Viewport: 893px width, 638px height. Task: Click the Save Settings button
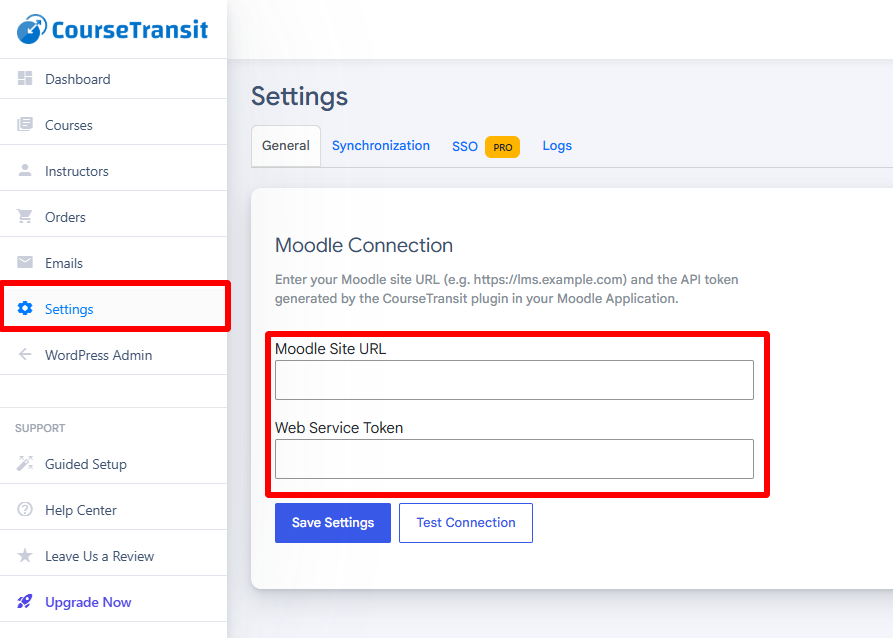pyautogui.click(x=333, y=523)
